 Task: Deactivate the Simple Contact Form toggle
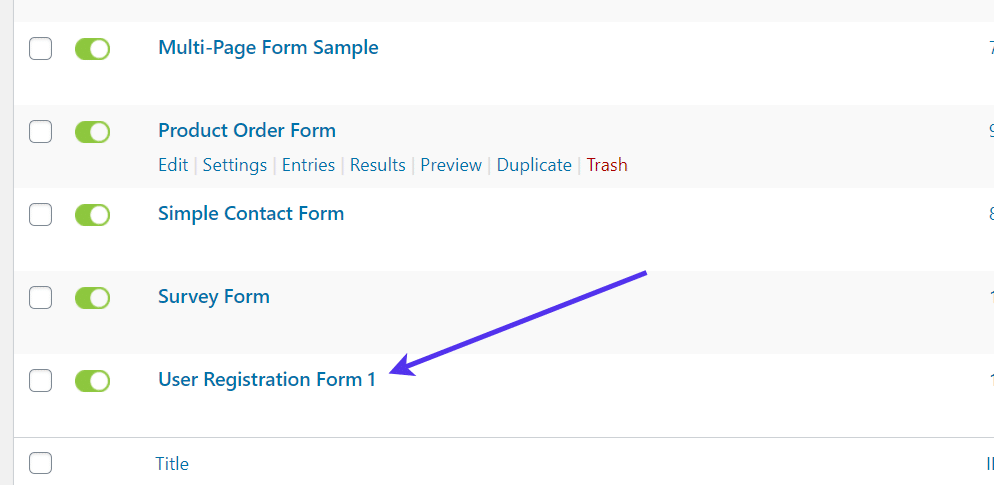[x=92, y=215]
